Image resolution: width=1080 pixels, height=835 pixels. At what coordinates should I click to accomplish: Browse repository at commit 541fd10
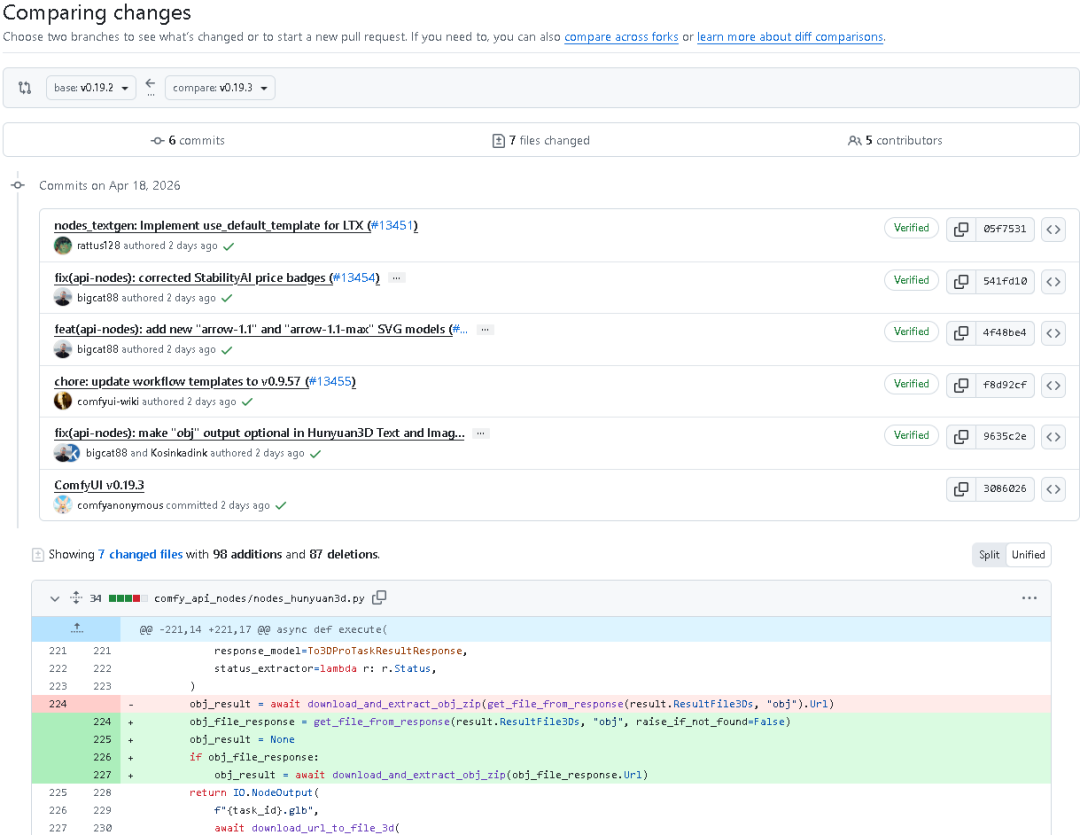pyautogui.click(x=1053, y=281)
